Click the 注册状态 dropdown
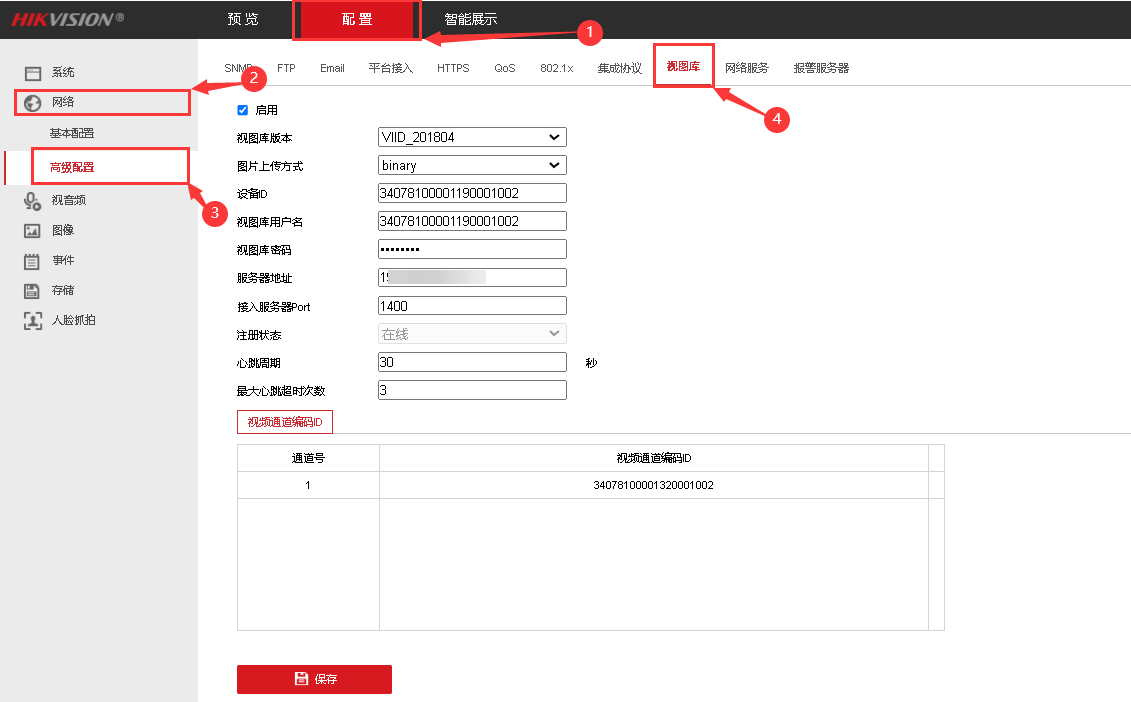Viewport: 1131px width, 702px height. [x=471, y=333]
